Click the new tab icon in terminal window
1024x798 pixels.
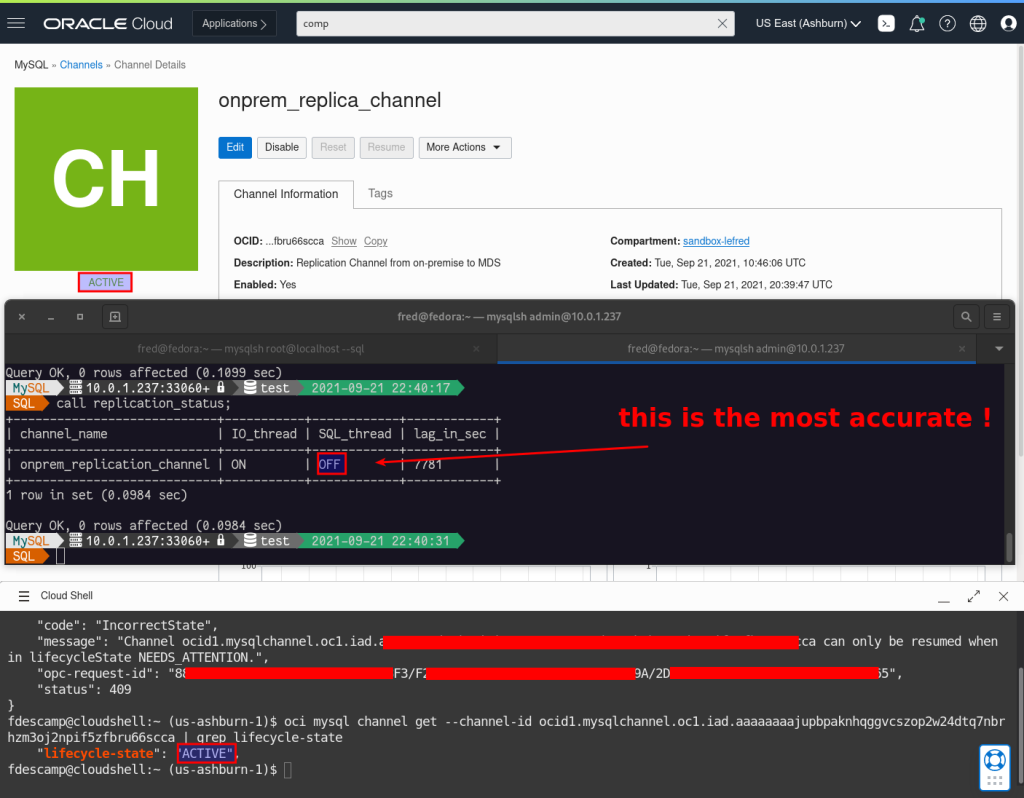(115, 317)
